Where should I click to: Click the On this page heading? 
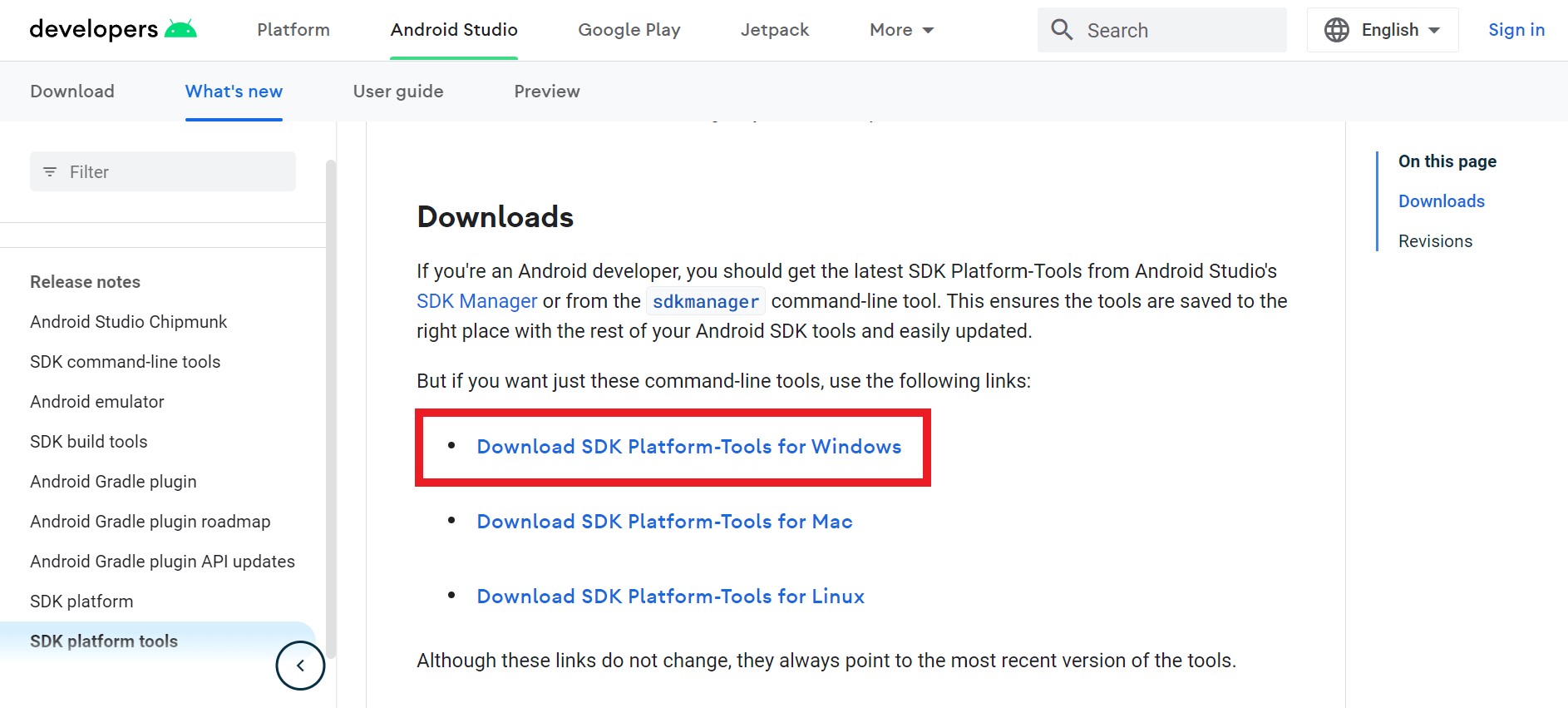coord(1447,161)
